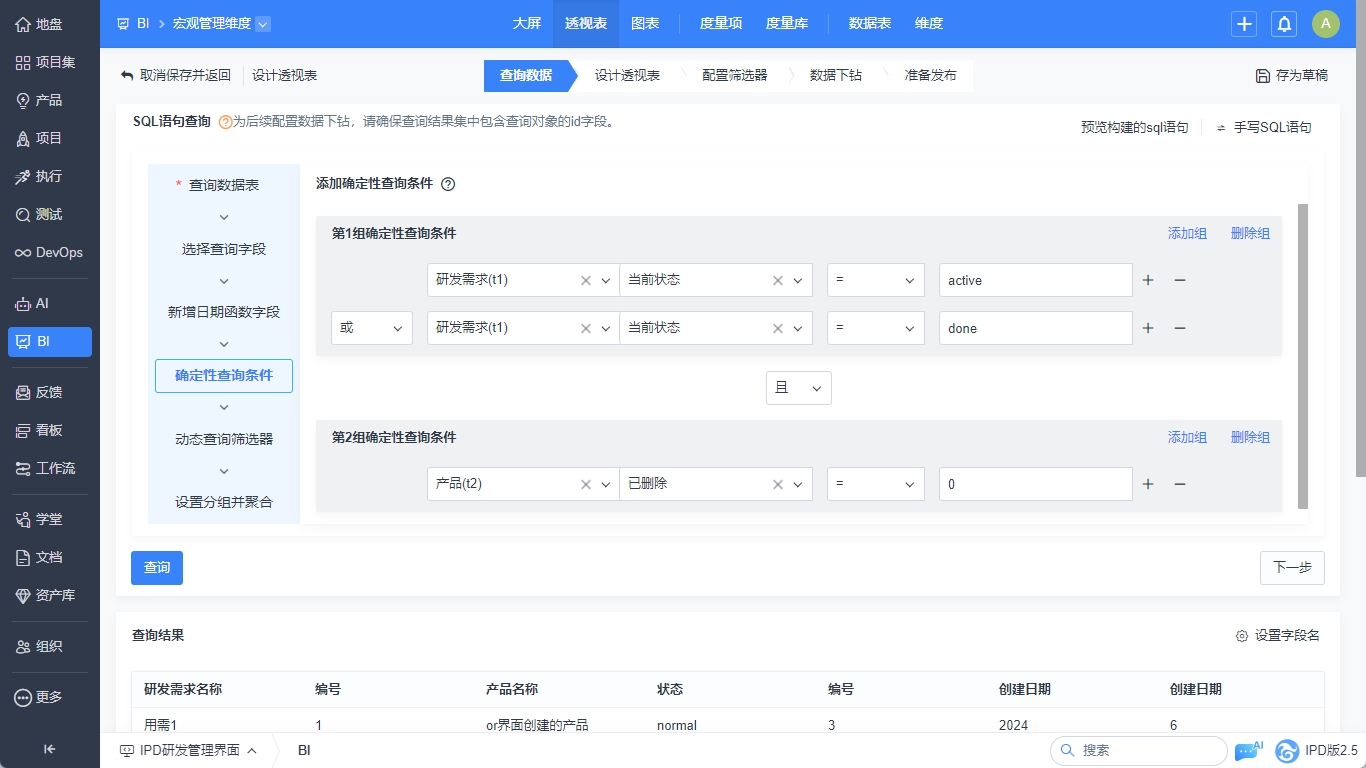The height and width of the screenshot is (768, 1366).
Task: Remove the 'active' condition row
Action: [1180, 280]
